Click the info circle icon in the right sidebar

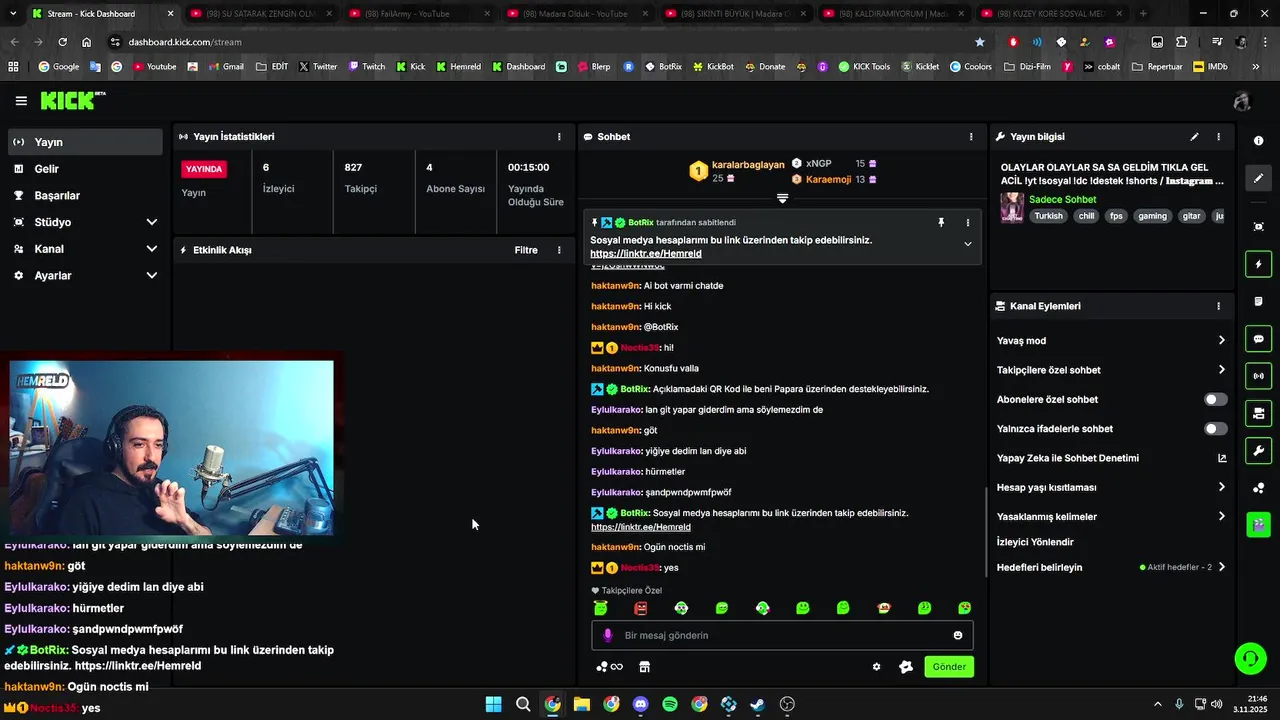1258,141
